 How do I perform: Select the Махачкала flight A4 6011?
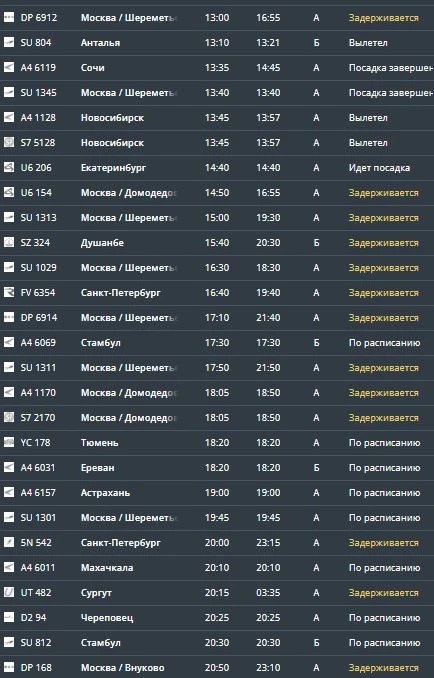click(217, 567)
